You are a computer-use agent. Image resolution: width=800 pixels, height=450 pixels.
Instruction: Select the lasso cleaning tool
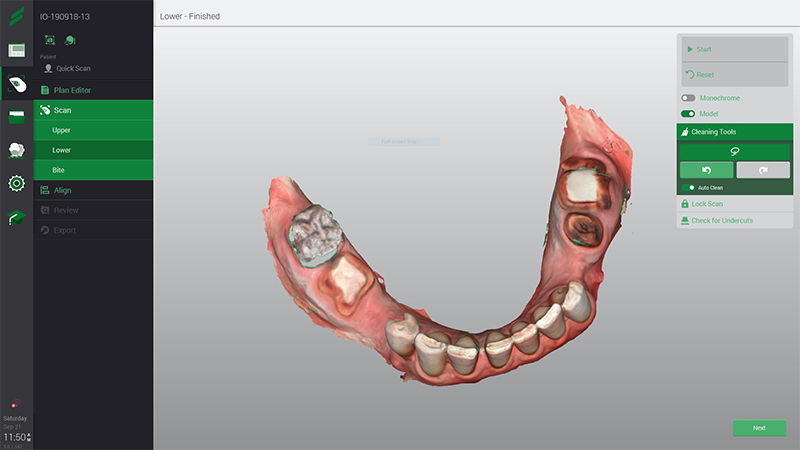point(734,150)
